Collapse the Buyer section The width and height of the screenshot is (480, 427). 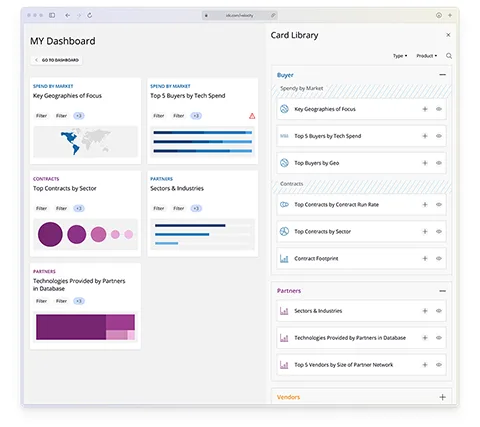[x=442, y=75]
